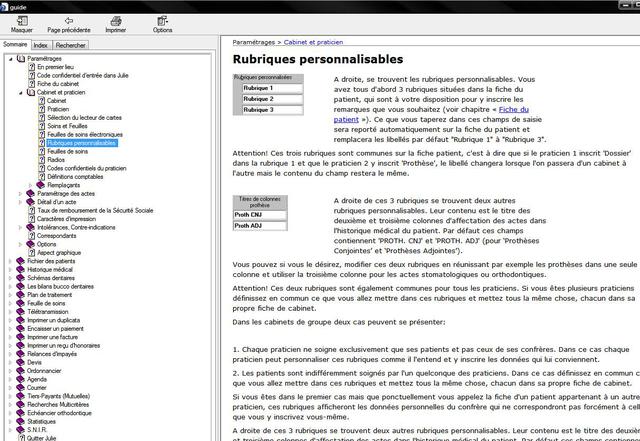Click the Agenda book icon
The image size is (640, 441).
[x=21, y=380]
